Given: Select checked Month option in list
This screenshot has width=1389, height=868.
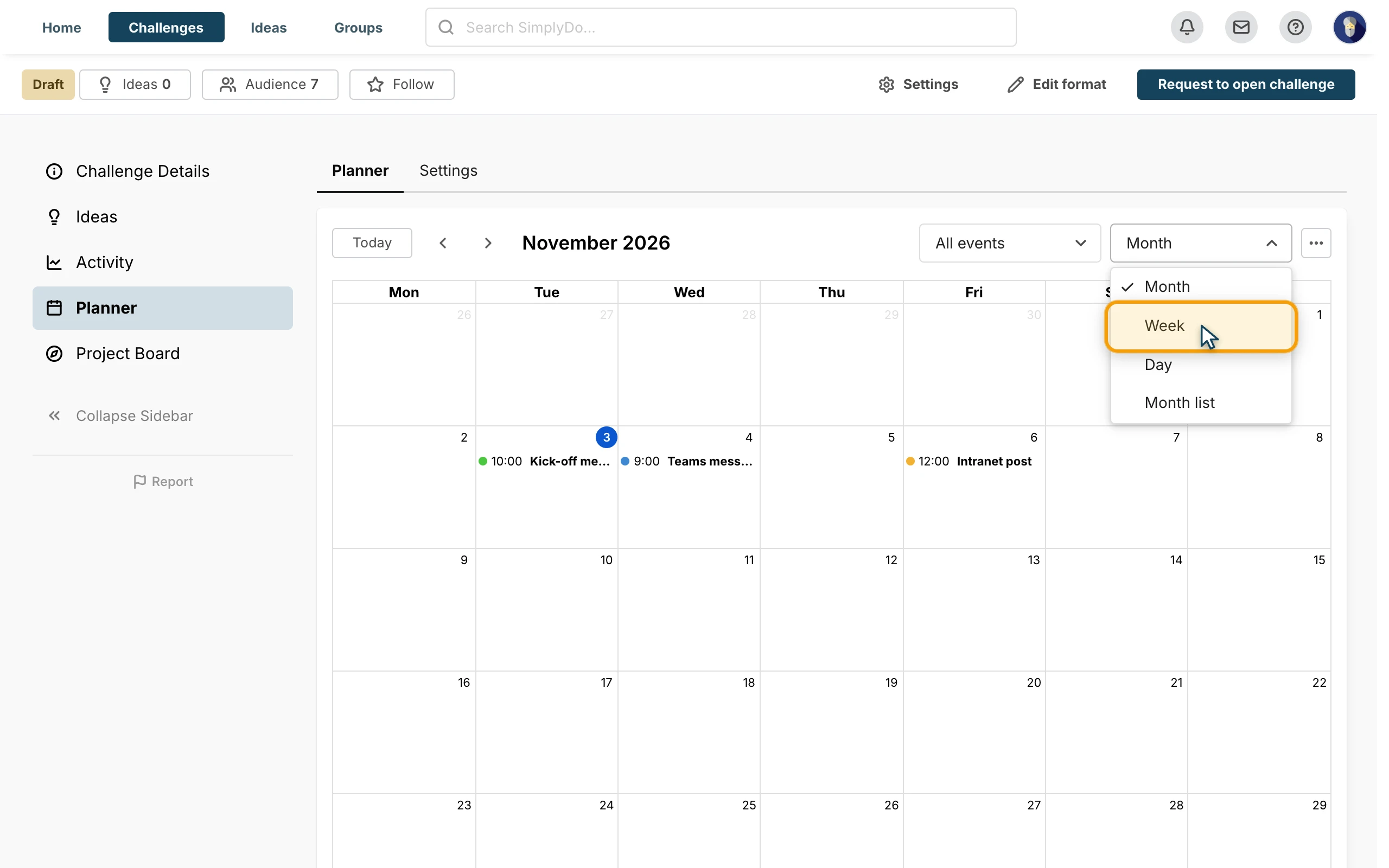Looking at the screenshot, I should [1201, 286].
